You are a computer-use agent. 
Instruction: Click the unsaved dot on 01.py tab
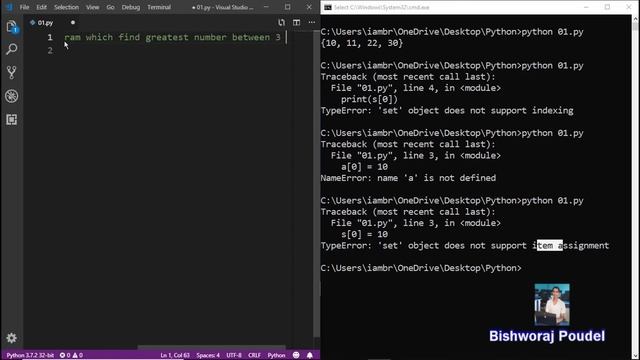pos(73,22)
